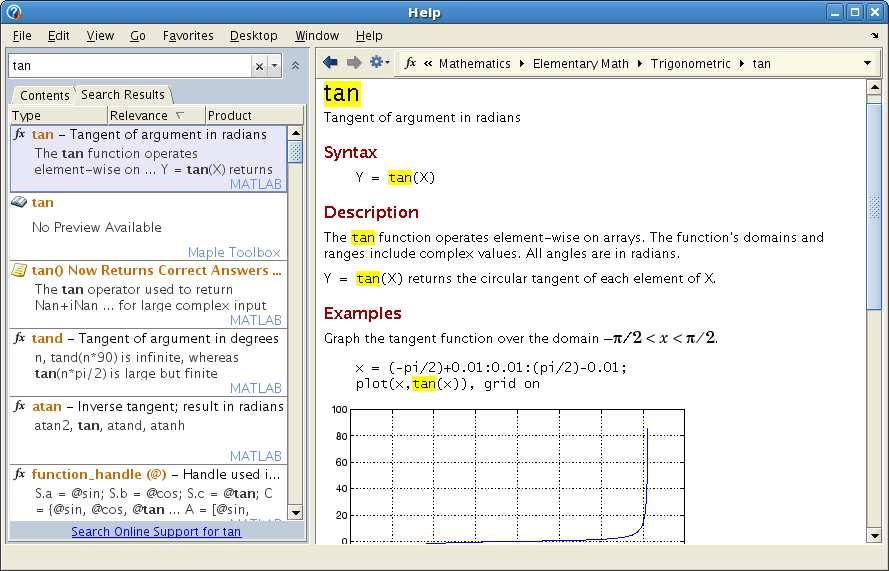
Task: Open search history dropdown arrow
Action: point(274,66)
